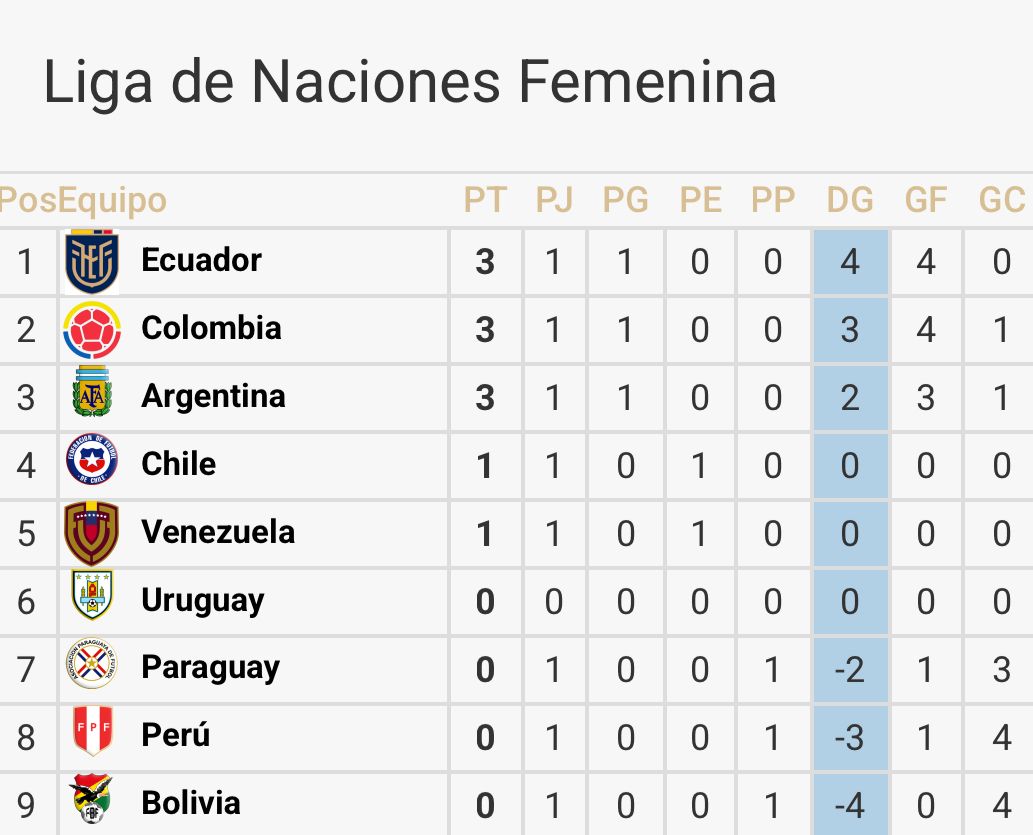Click the Venezuela team name
Viewport: 1033px width, 835px height.
coord(218,532)
